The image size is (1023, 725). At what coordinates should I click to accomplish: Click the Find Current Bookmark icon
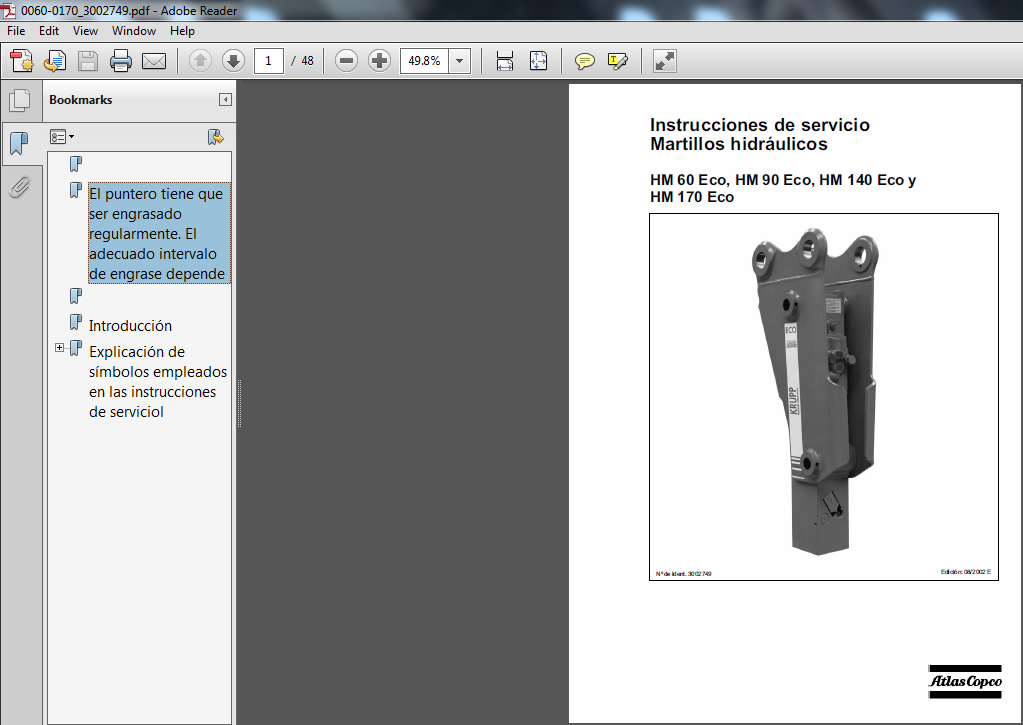pos(215,137)
